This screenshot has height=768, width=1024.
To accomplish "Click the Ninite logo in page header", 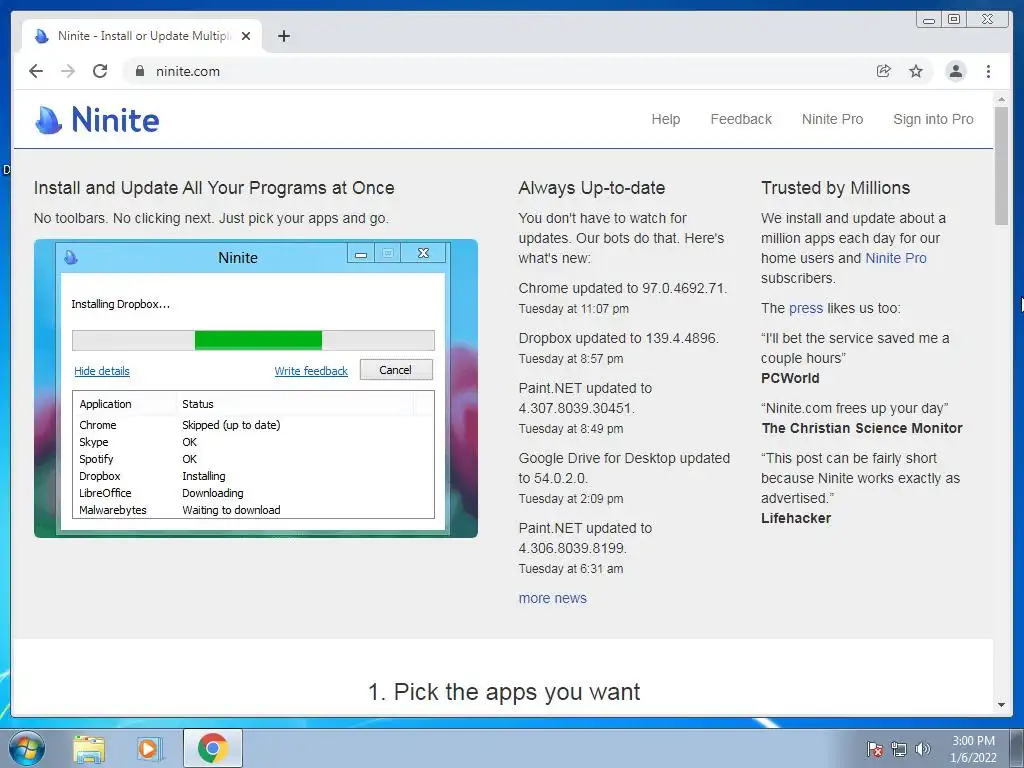I will 97,120.
